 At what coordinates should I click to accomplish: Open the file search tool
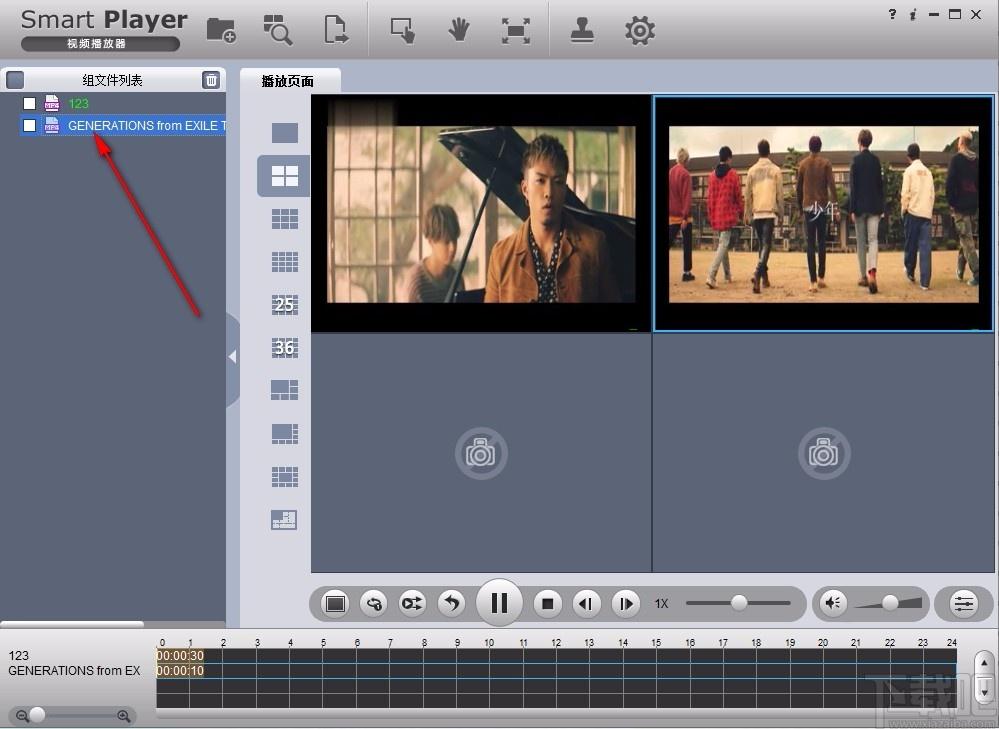click(277, 30)
